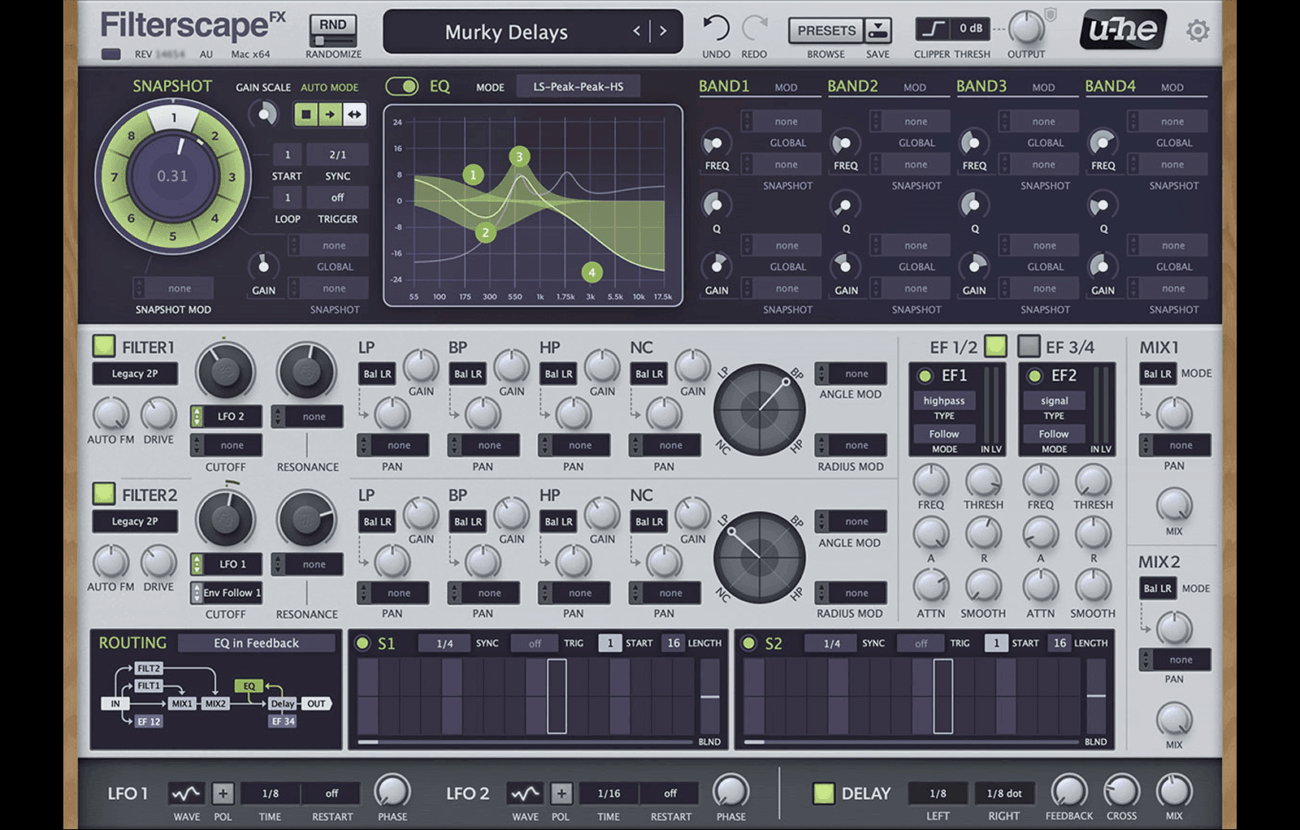Open the MIX1 Bal LR mode dropdown

[1158, 373]
